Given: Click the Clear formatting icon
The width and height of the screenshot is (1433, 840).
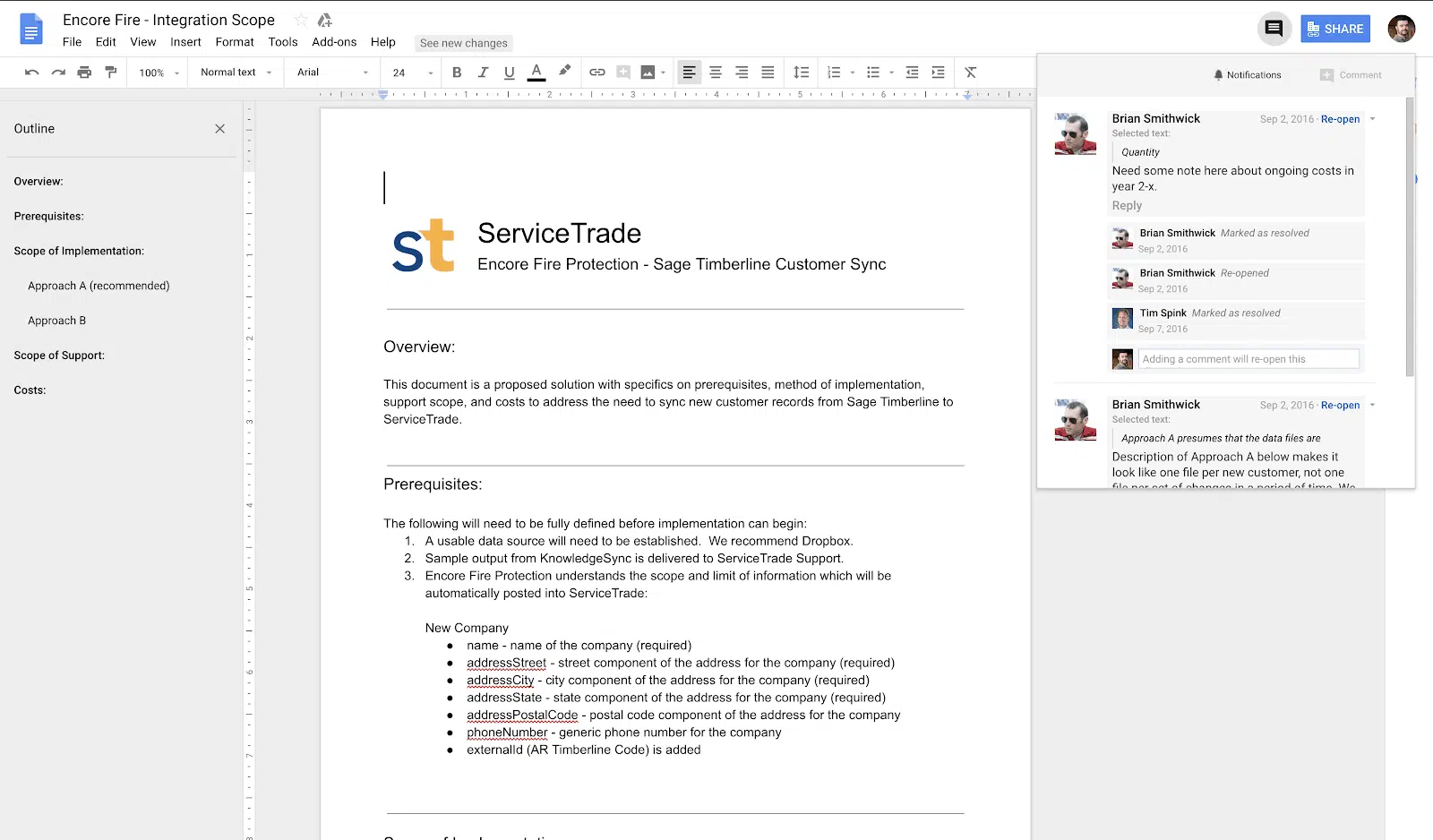Looking at the screenshot, I should (970, 73).
